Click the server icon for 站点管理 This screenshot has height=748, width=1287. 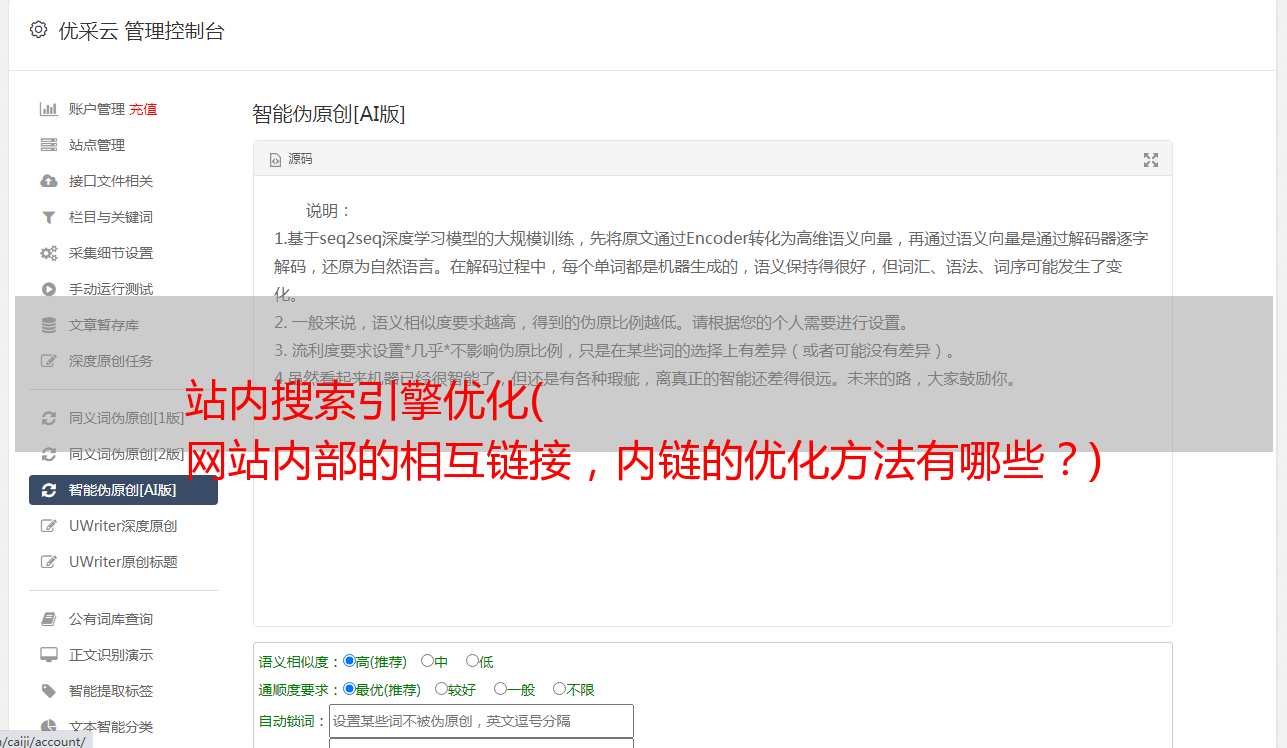(x=48, y=145)
